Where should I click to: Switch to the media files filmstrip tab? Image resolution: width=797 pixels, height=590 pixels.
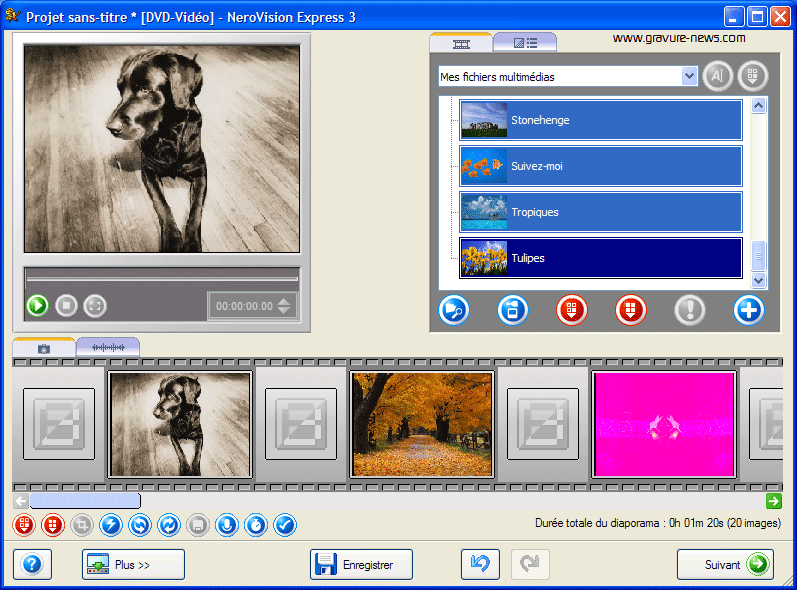coord(461,44)
